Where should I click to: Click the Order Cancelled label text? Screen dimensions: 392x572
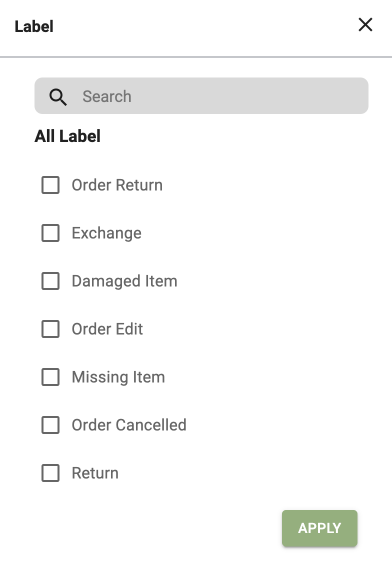click(x=129, y=425)
